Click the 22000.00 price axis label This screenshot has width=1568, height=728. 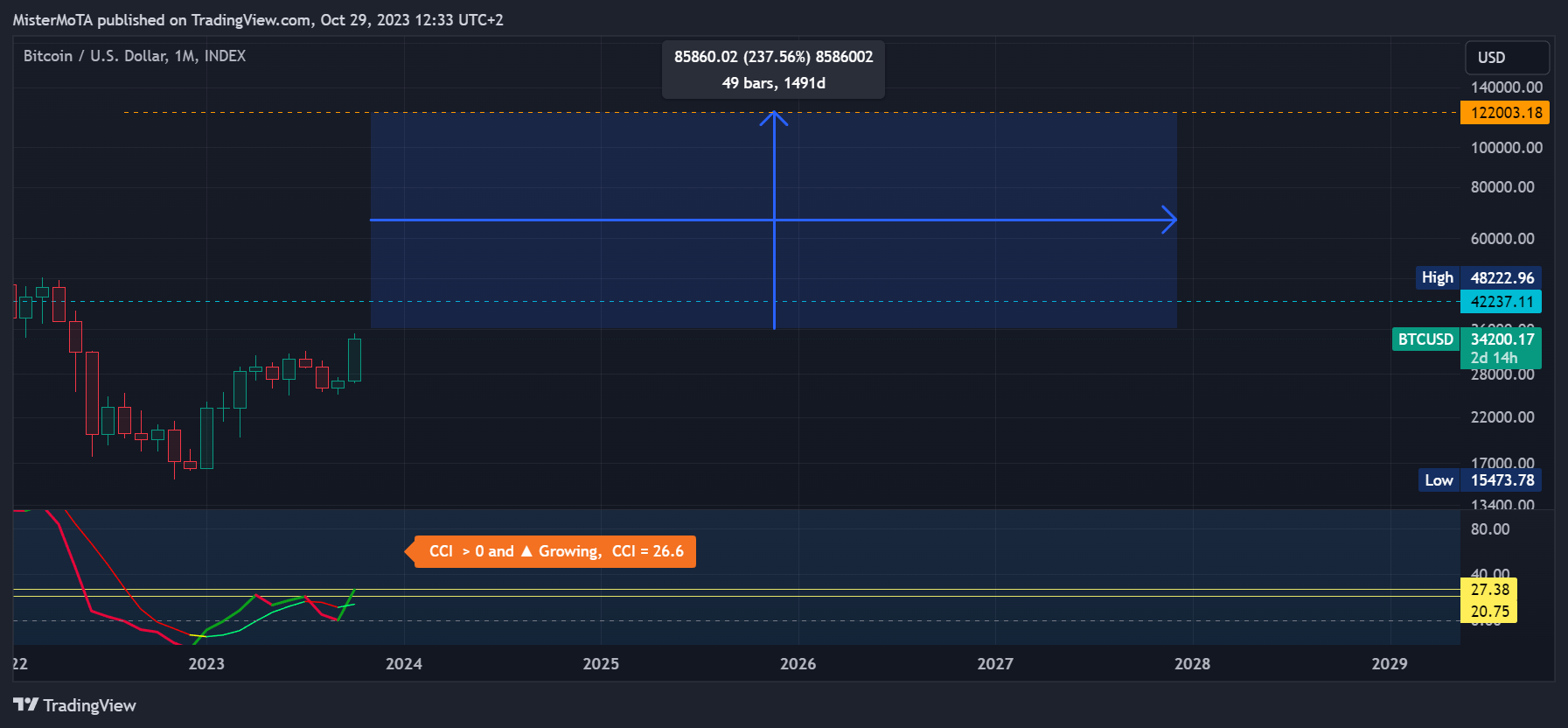[1502, 417]
